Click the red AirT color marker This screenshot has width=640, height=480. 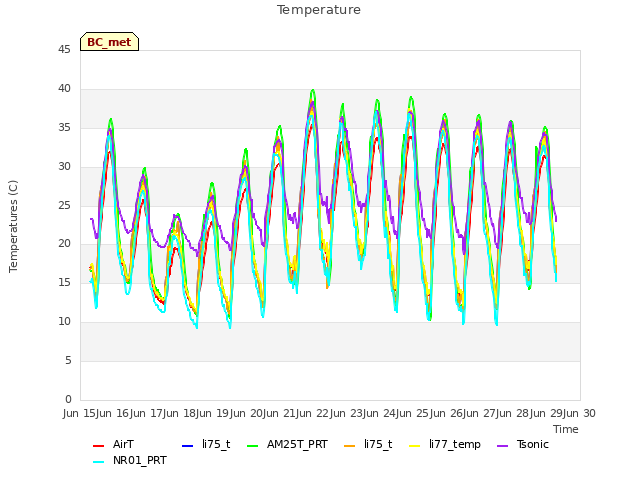click(x=99, y=445)
